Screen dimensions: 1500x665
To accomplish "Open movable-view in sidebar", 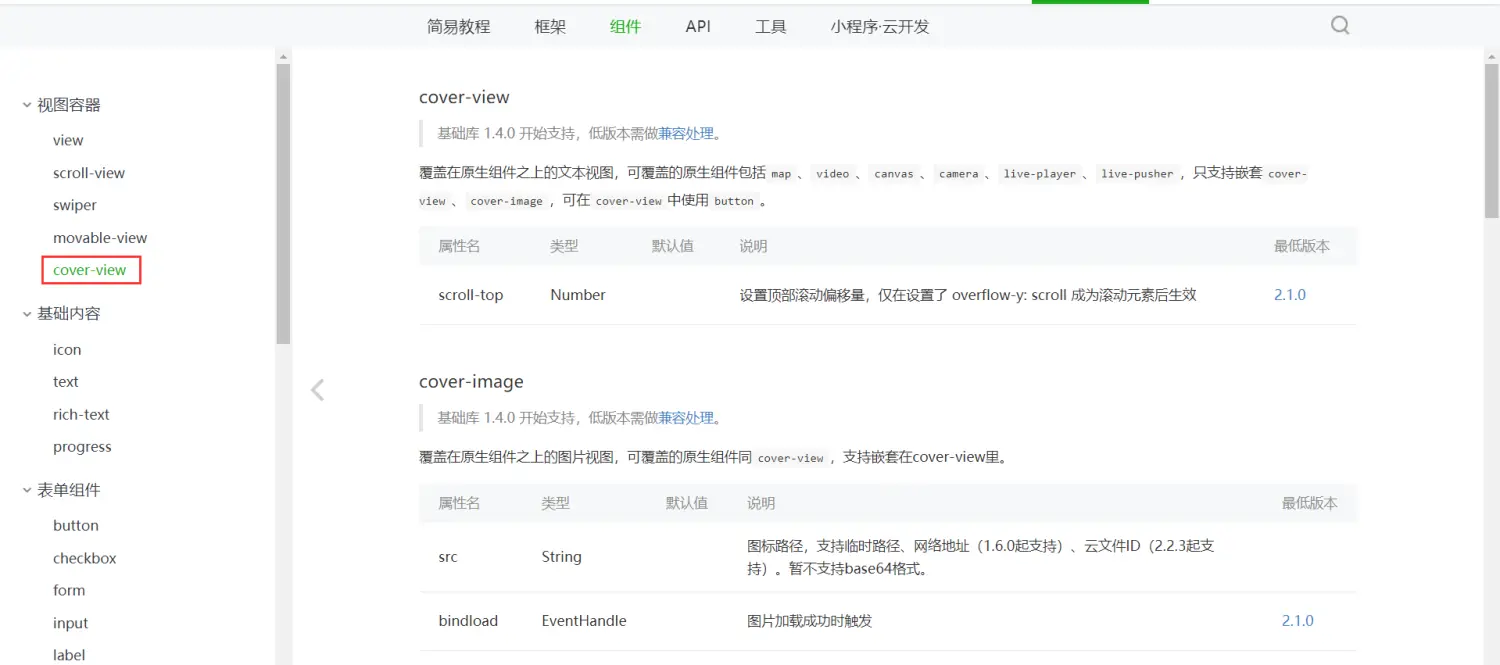I will [x=100, y=238].
